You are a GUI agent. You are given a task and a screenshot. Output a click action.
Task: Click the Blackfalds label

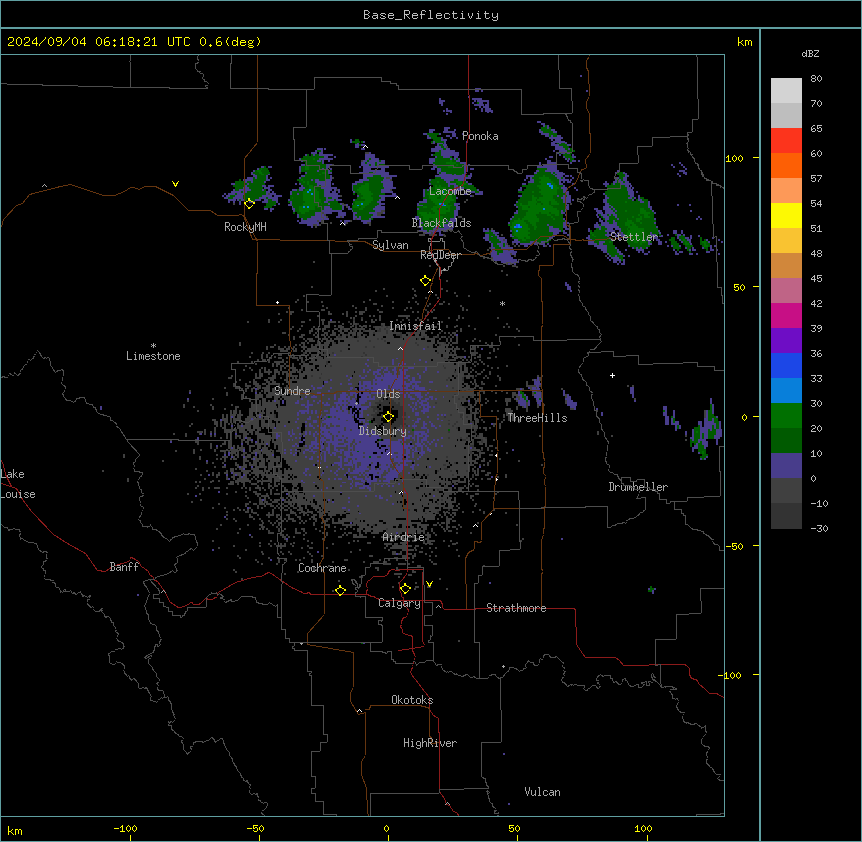click(441, 223)
